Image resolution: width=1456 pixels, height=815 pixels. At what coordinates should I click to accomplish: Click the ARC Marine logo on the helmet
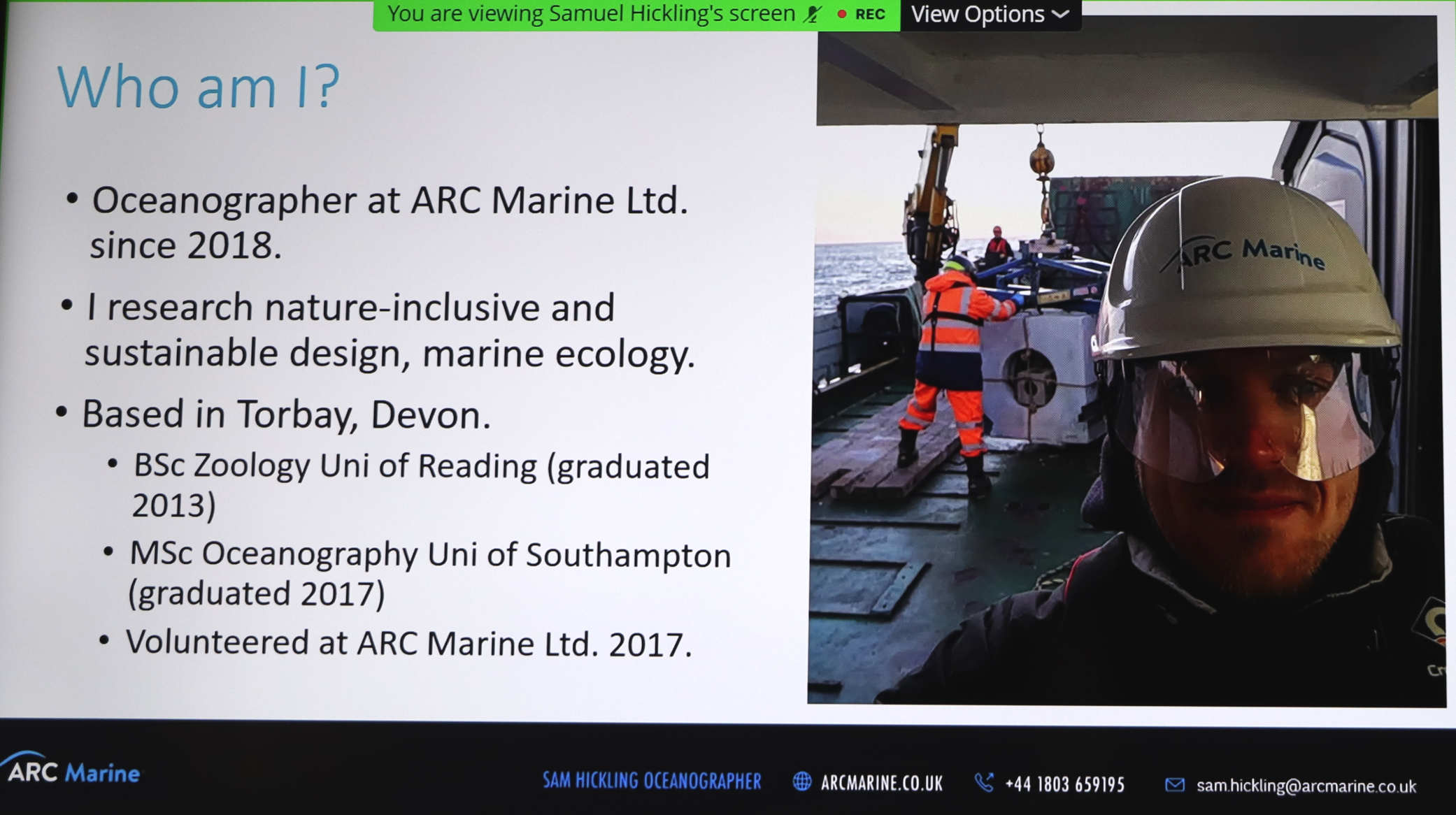point(1245,253)
